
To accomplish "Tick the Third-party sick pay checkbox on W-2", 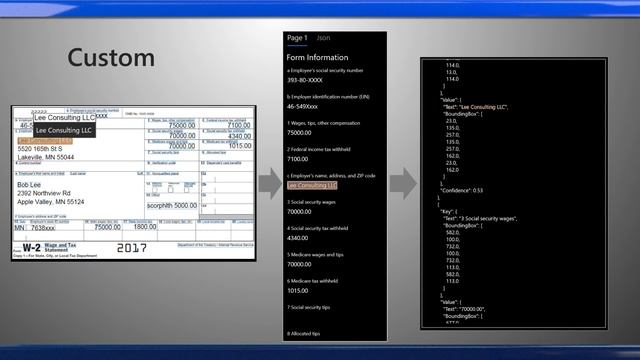I will [187, 190].
